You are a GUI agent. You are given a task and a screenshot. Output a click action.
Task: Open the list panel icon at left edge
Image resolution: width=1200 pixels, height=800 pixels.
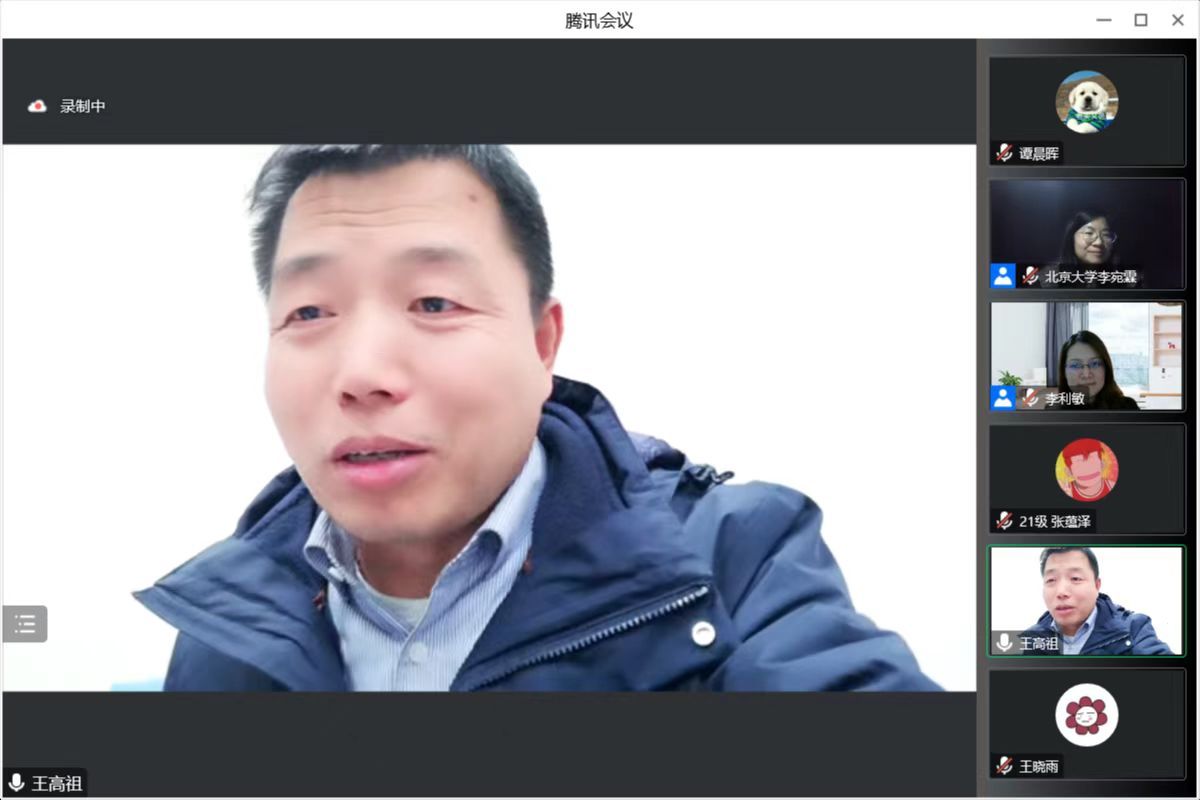pos(25,624)
